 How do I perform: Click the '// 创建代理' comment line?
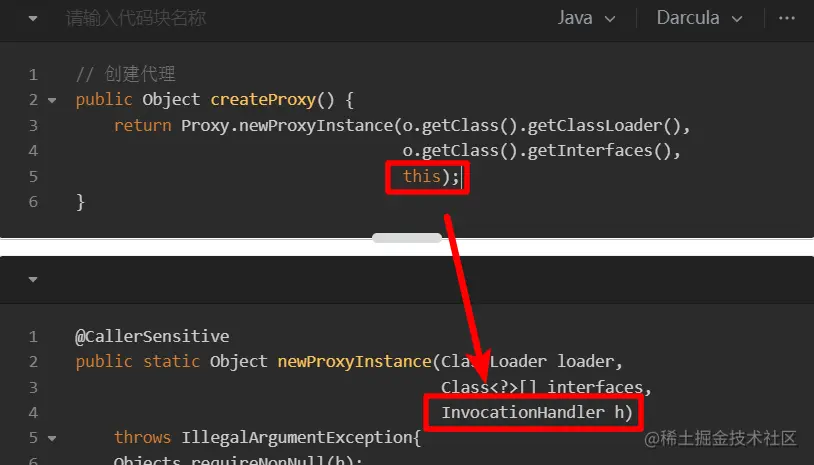tap(126, 74)
